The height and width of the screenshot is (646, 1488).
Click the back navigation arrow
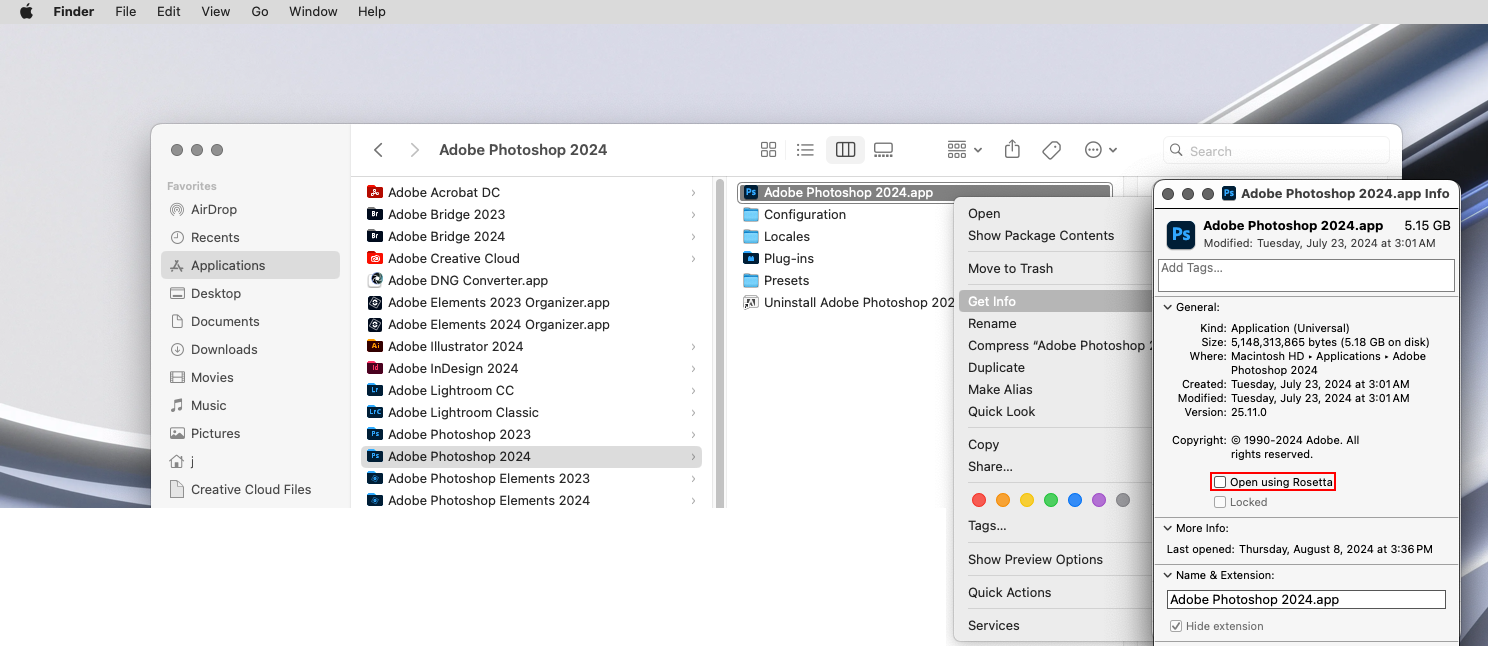(378, 149)
